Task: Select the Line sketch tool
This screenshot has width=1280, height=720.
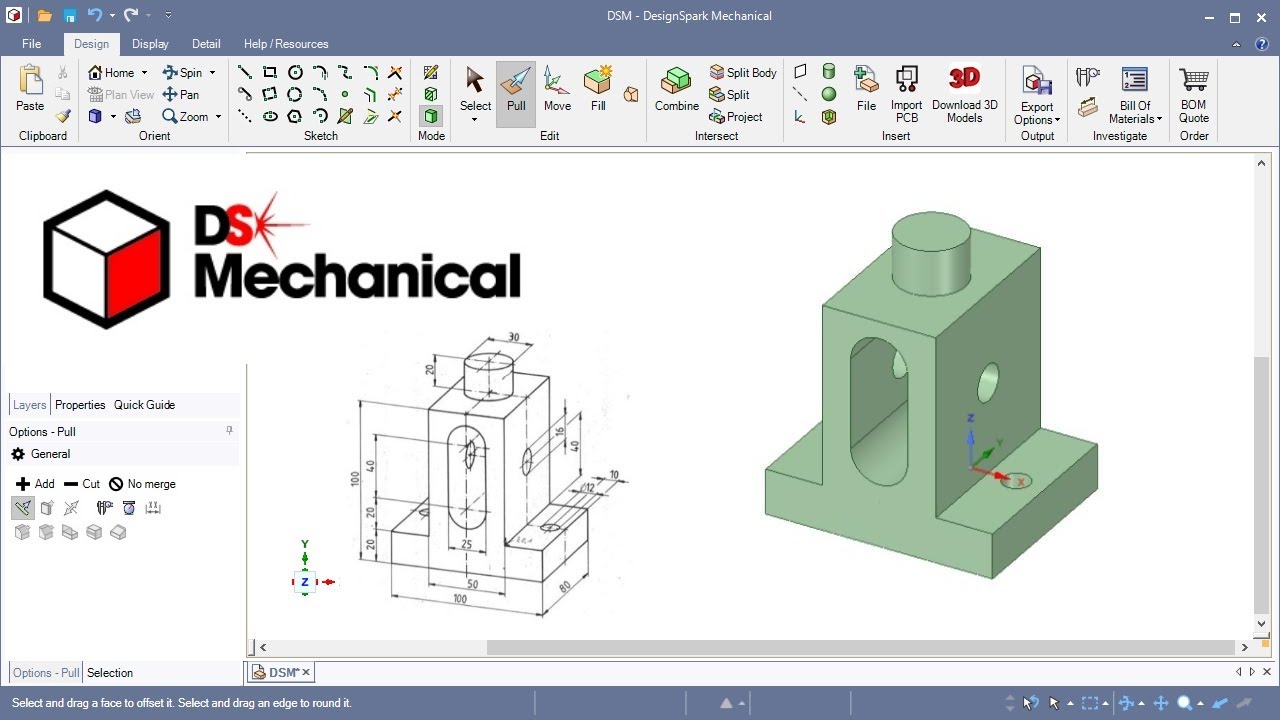Action: point(244,72)
